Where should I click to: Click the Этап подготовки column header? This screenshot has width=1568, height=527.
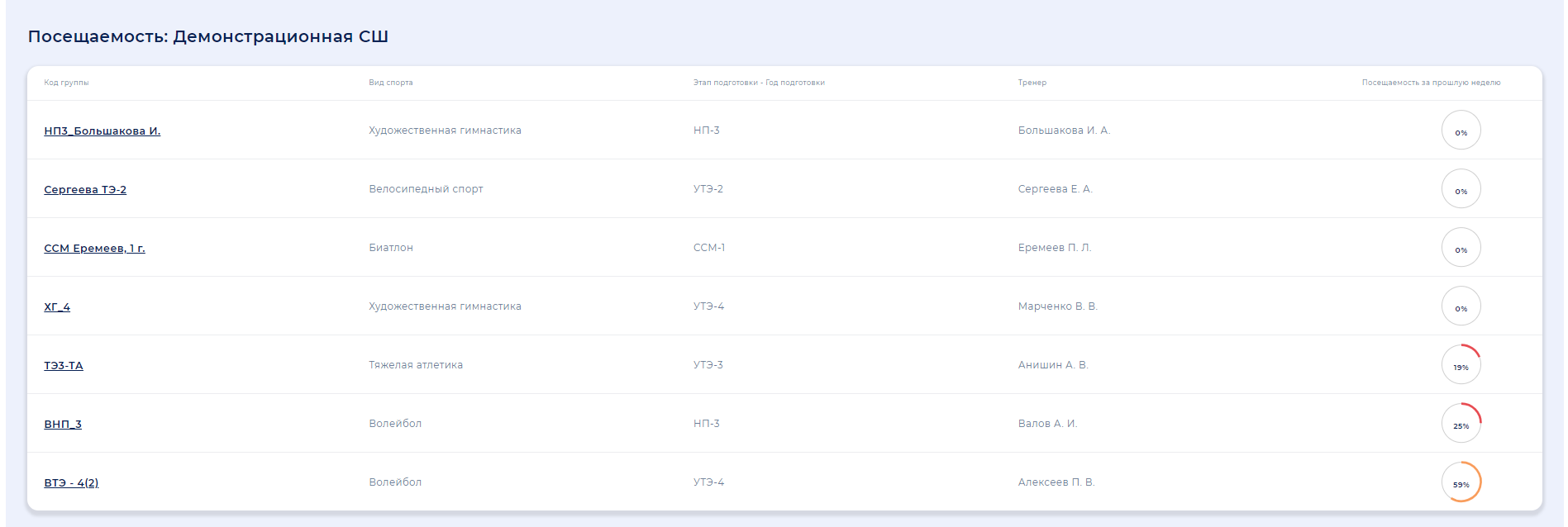click(x=758, y=83)
